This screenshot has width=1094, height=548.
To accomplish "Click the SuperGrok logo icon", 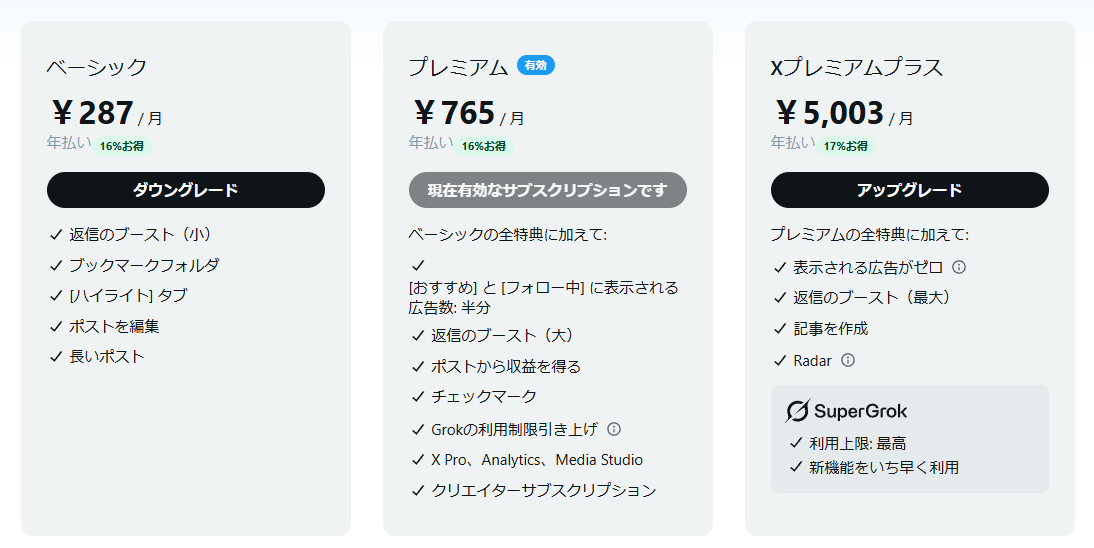I will 797,411.
